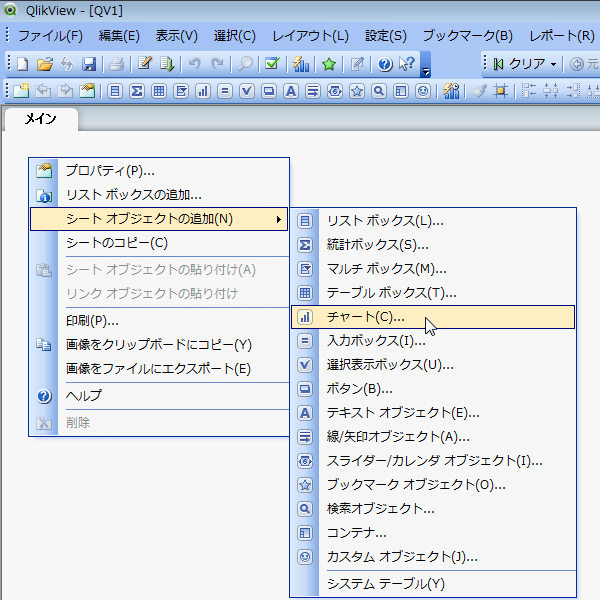Choose リスト ボックス(L)... in submenu

433,221
